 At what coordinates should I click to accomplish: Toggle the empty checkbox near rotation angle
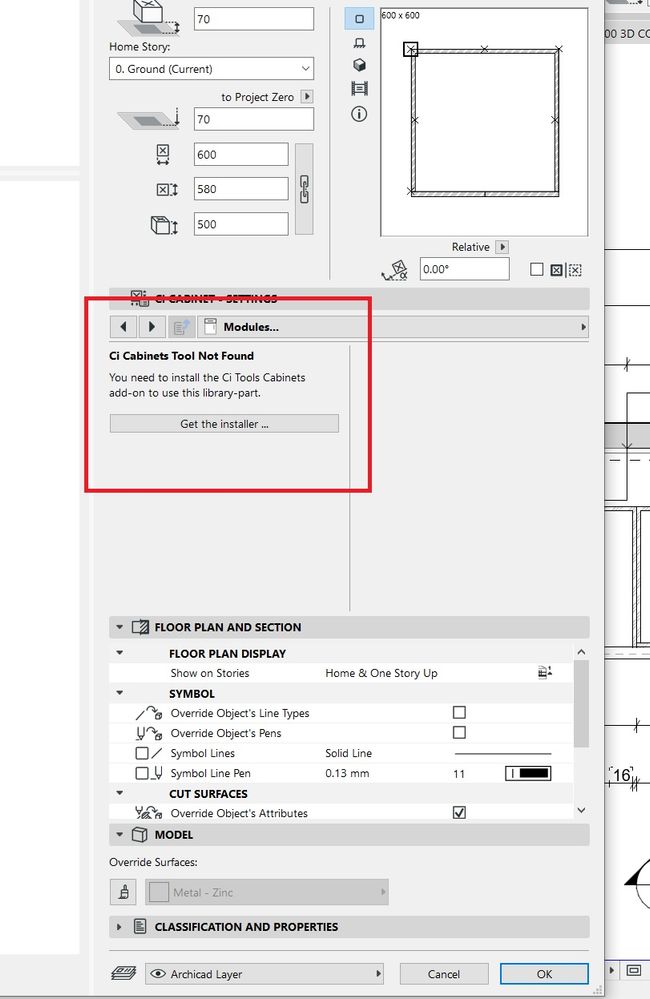[x=537, y=270]
